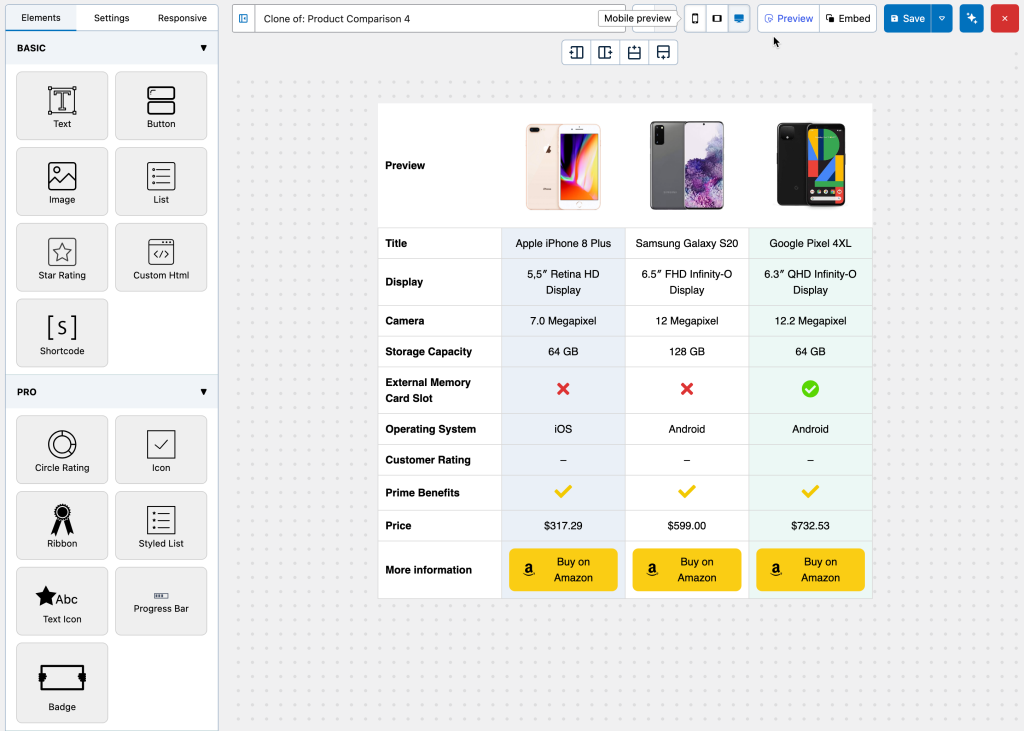Choose the Custom Html element
Viewport: 1024px width, 731px height.
(161, 257)
